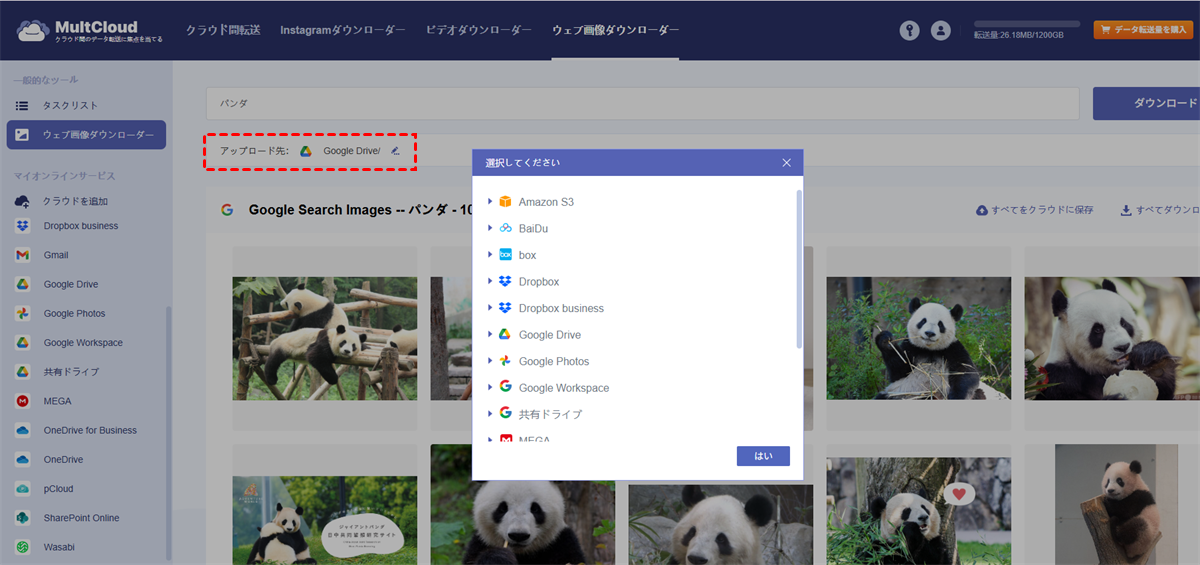Image resolution: width=1200 pixels, height=565 pixels.
Task: Click the パンダ search input field
Action: tap(642, 103)
